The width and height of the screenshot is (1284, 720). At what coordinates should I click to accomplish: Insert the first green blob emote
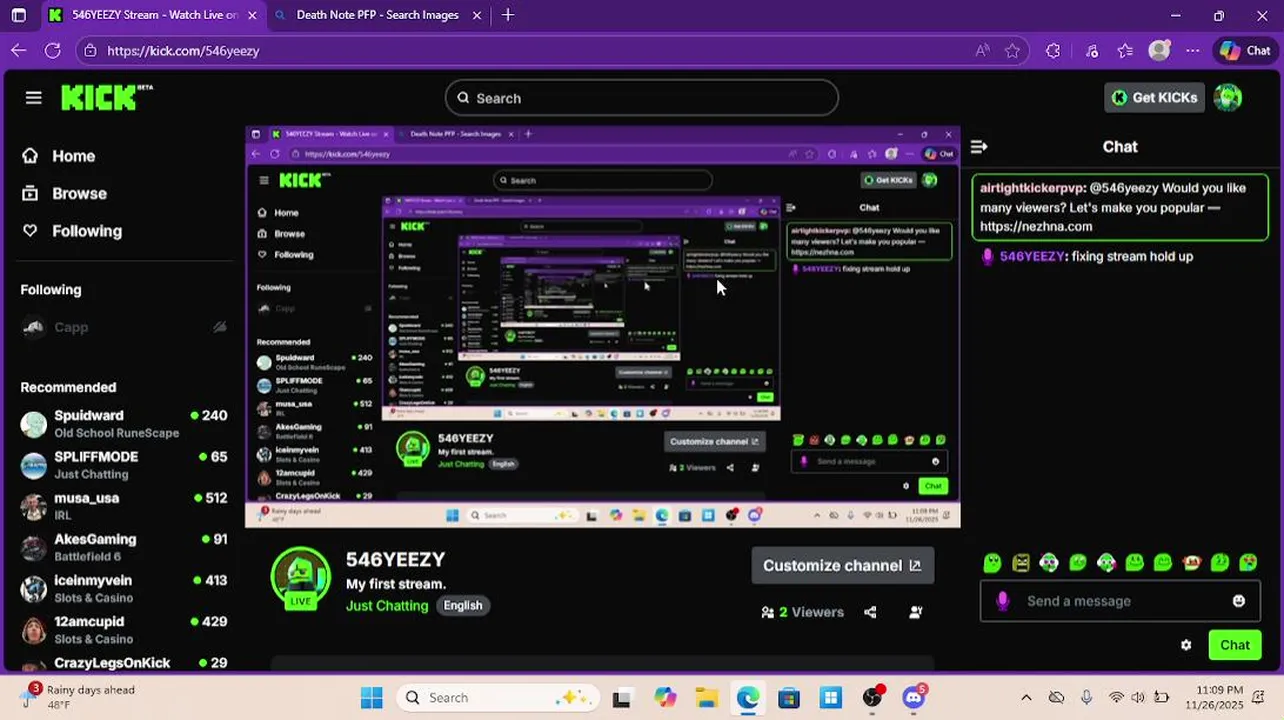click(x=992, y=563)
